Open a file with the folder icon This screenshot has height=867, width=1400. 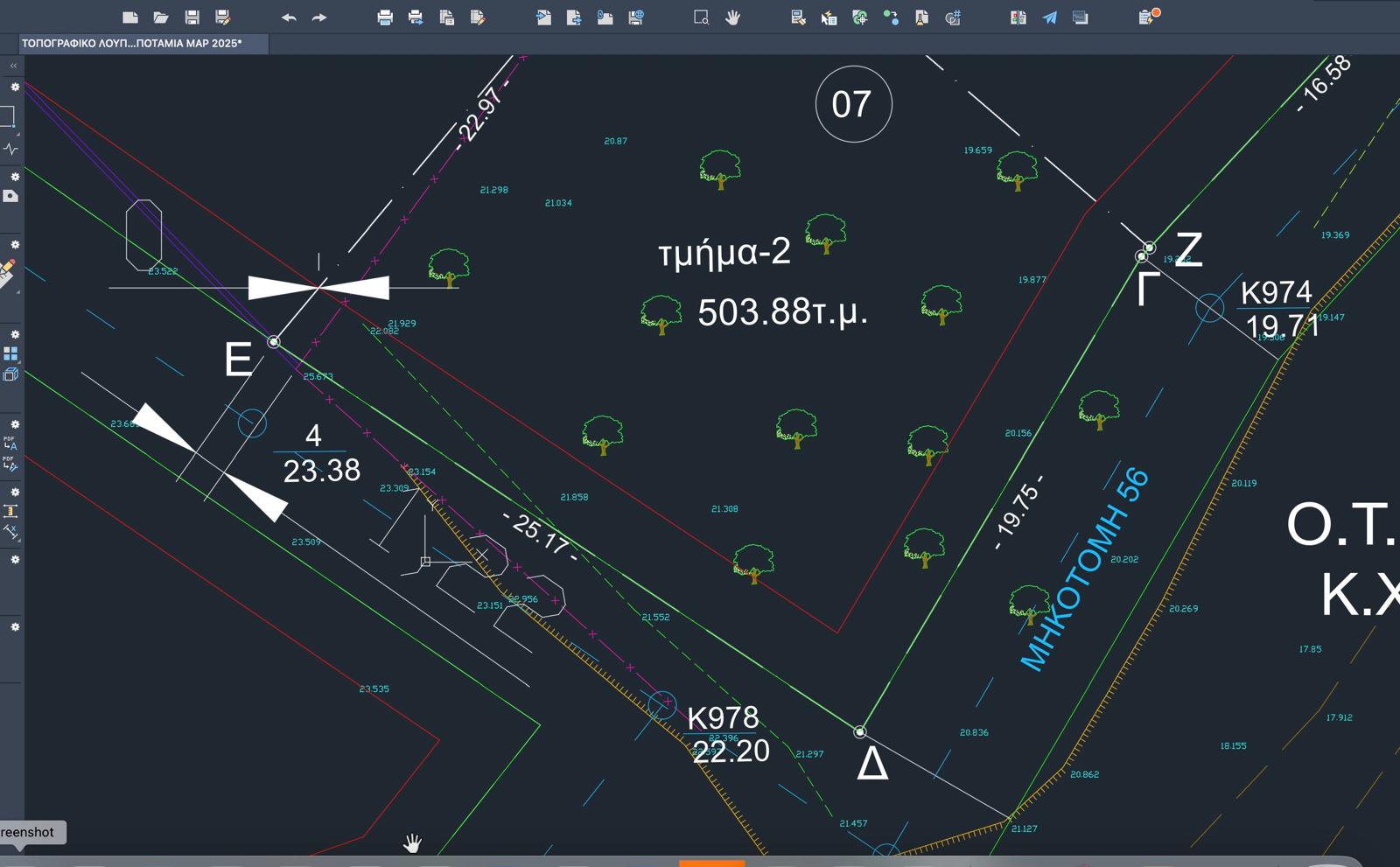point(161,17)
